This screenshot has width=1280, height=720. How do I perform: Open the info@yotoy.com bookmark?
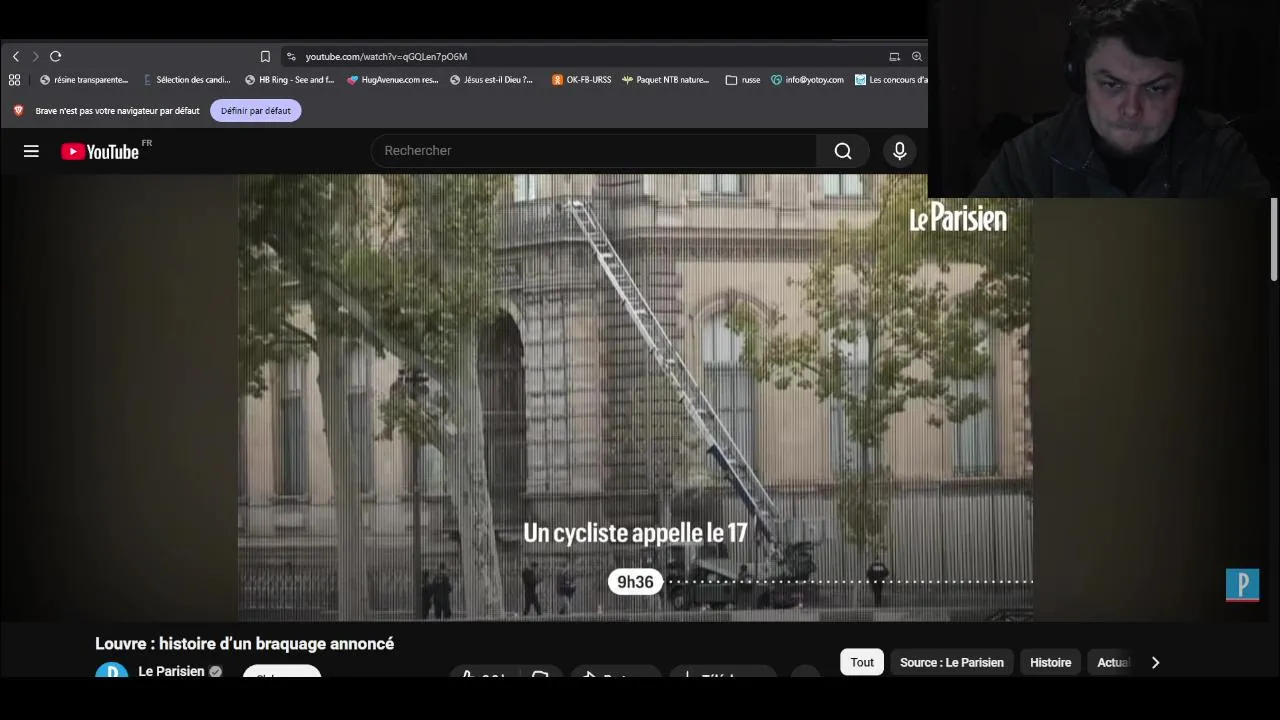(x=807, y=80)
